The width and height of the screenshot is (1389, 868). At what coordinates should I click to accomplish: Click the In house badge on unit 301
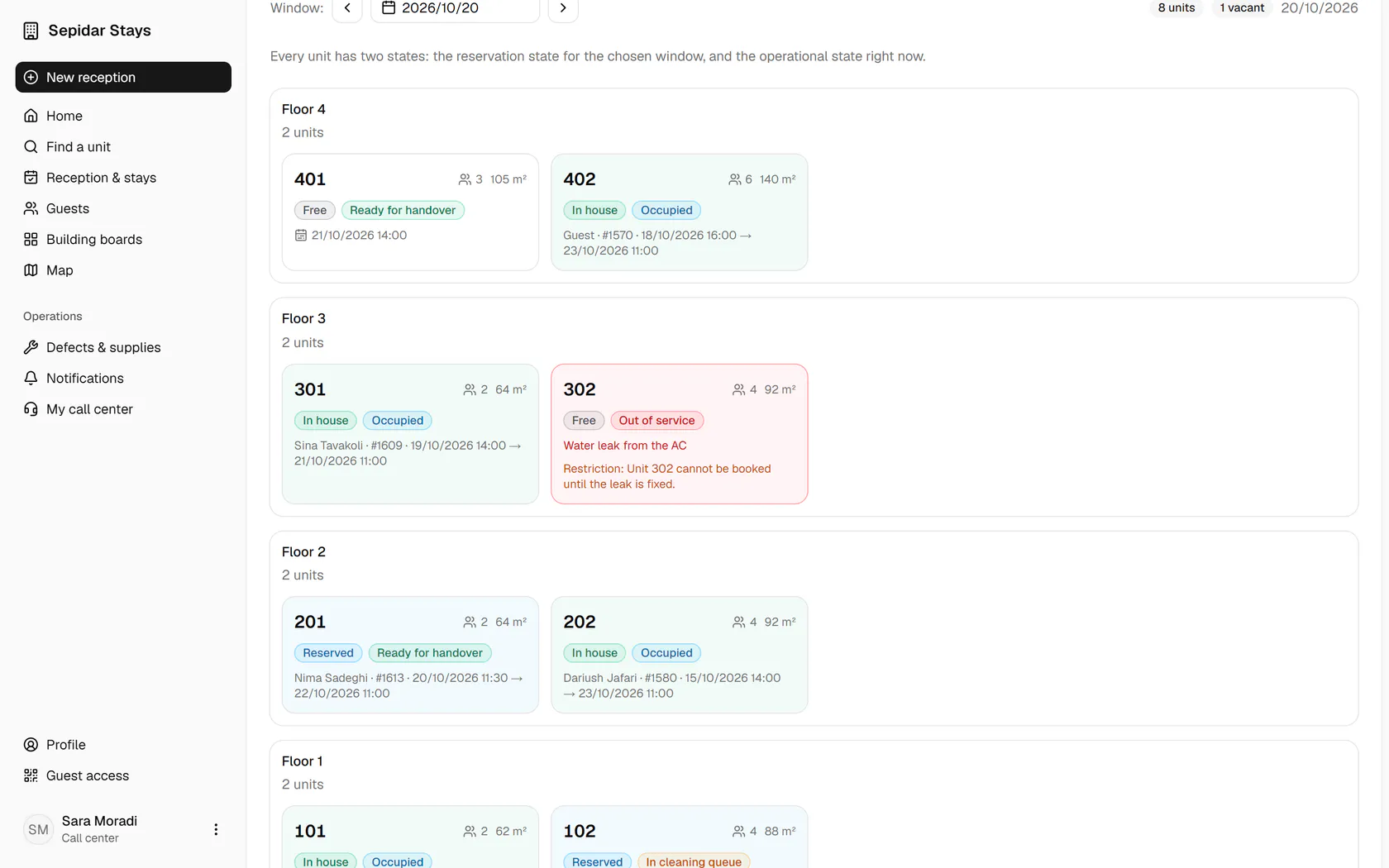(x=326, y=421)
